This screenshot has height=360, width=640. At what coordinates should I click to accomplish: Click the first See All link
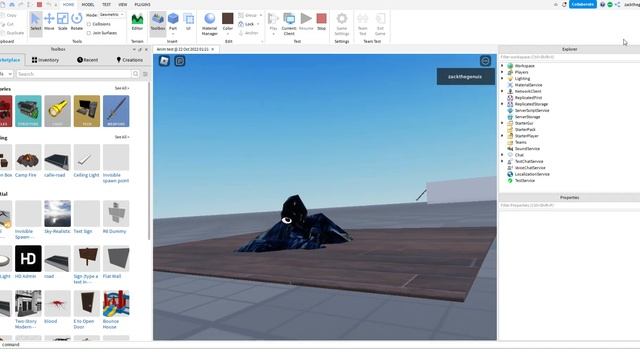(x=121, y=88)
